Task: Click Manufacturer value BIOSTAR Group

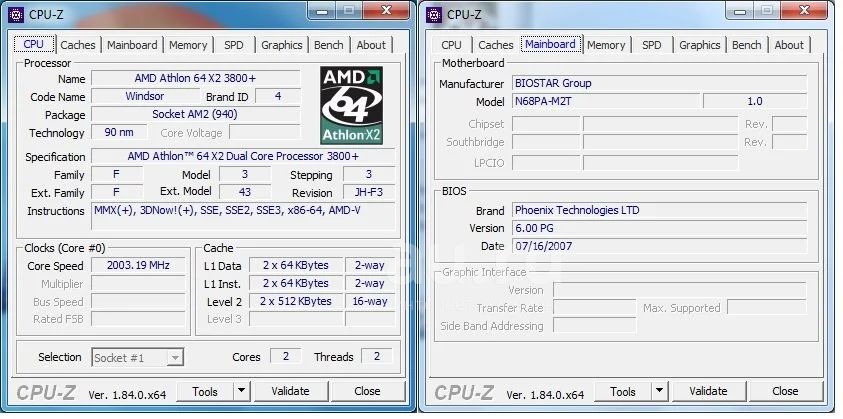Action: 659,83
